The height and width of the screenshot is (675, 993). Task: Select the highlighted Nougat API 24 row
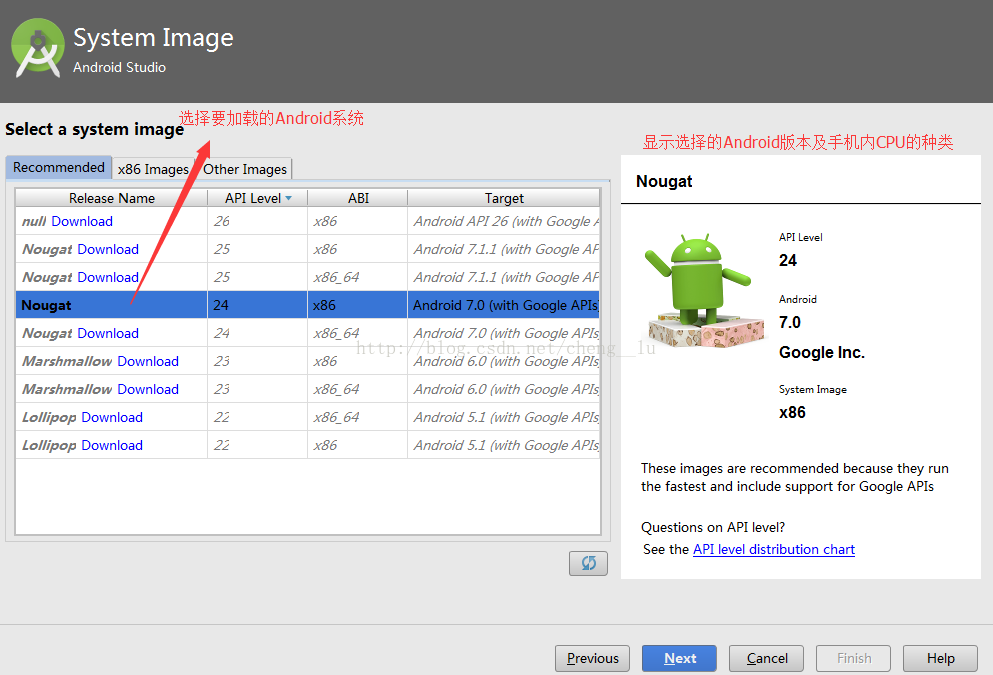tap(308, 305)
